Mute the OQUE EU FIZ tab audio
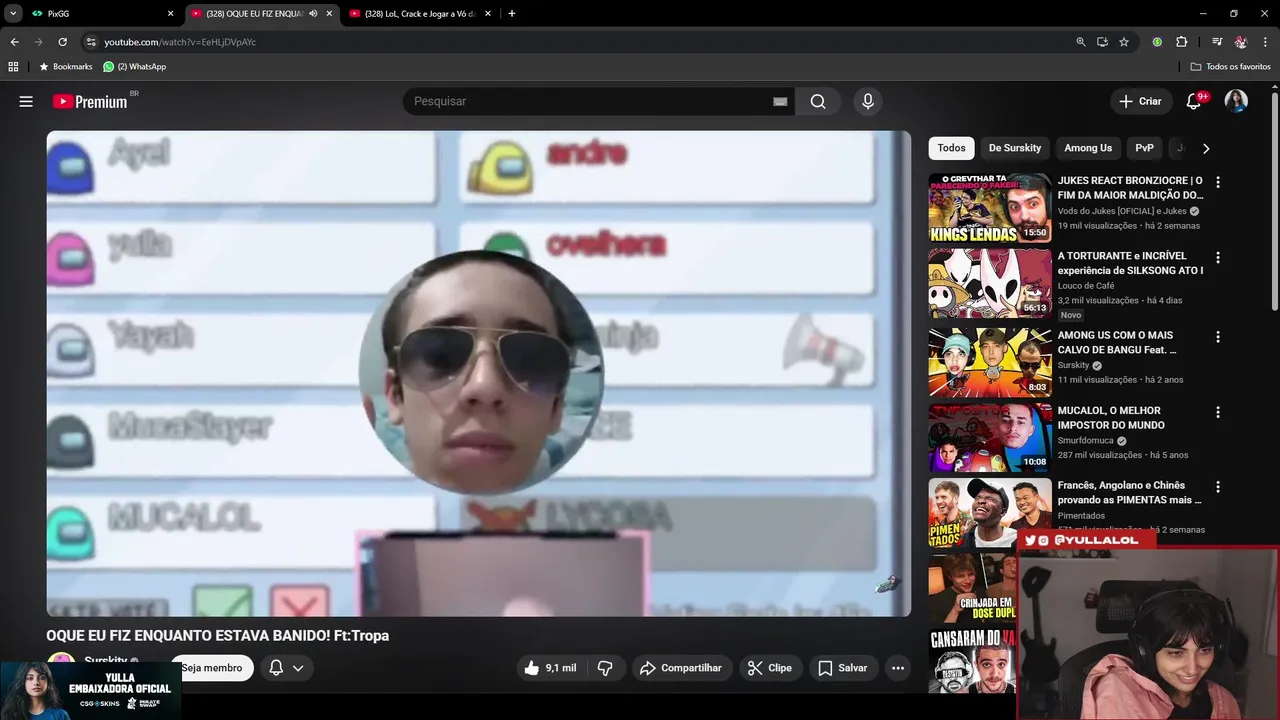 pos(313,14)
